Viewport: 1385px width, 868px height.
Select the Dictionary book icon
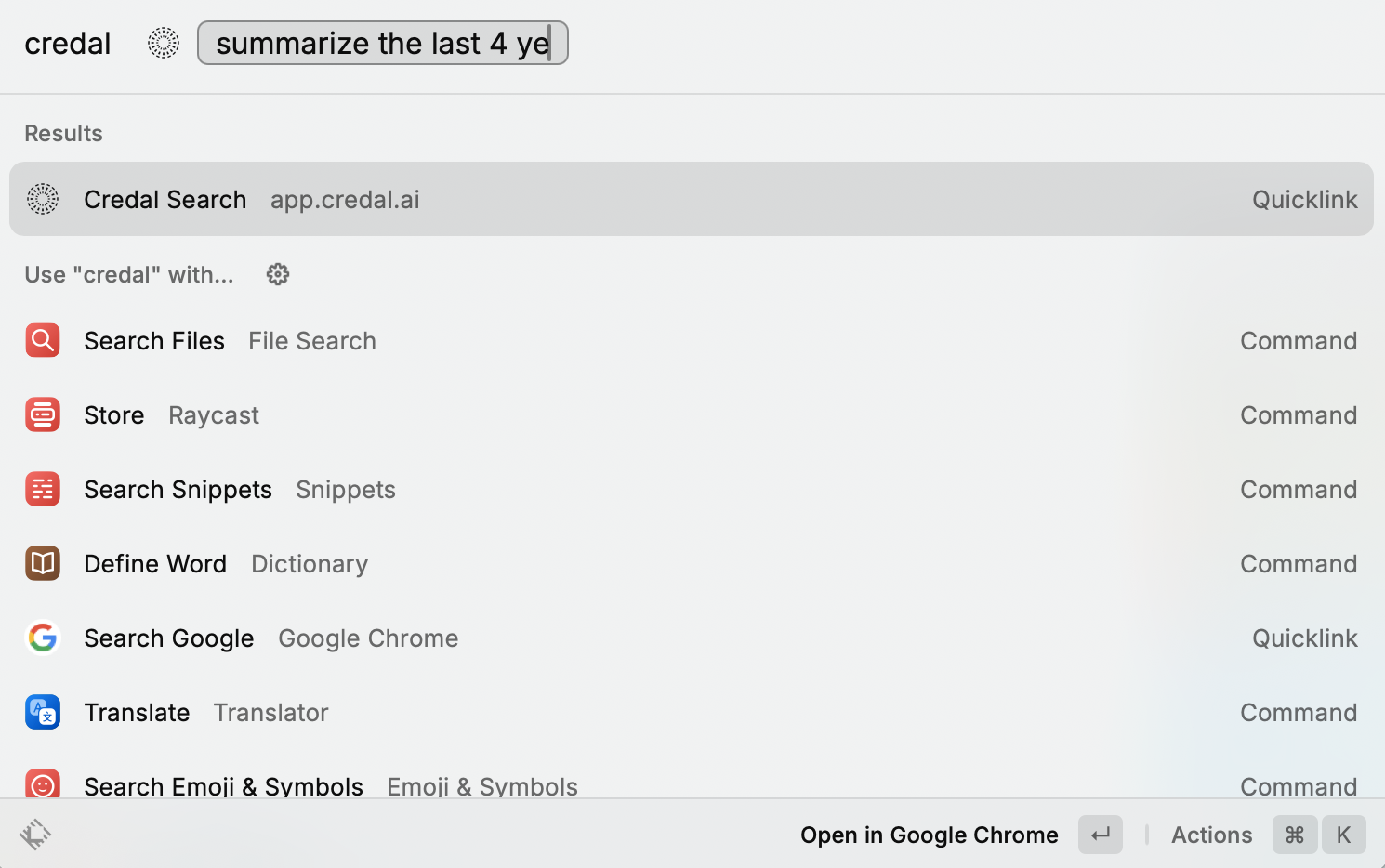(x=43, y=563)
